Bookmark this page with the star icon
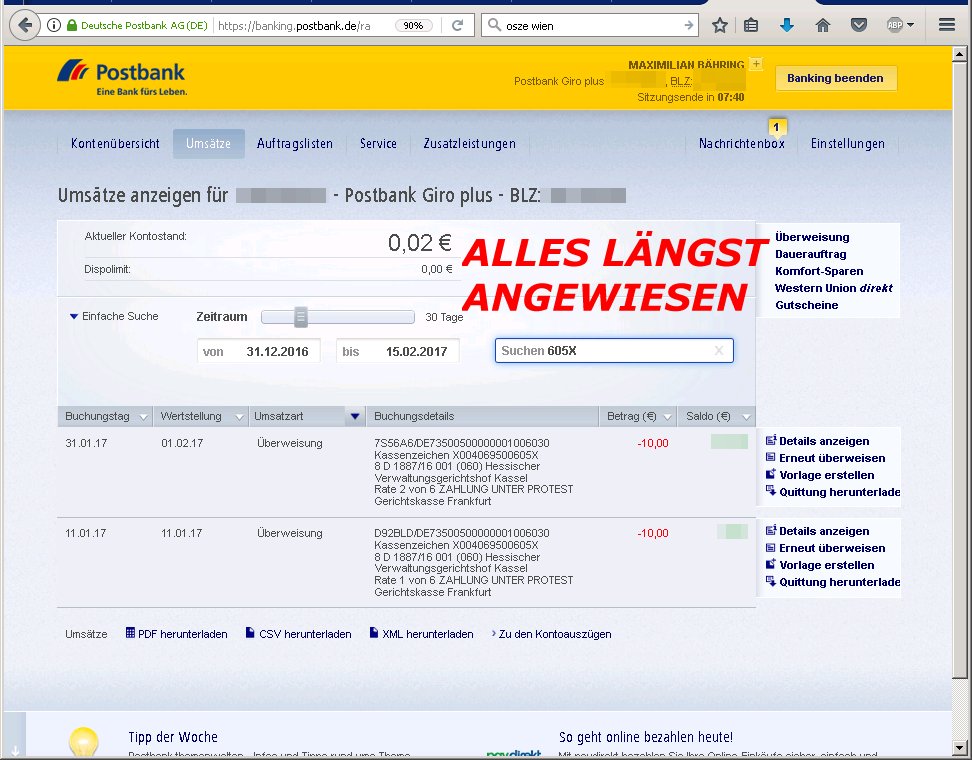The image size is (972, 760). (x=719, y=25)
